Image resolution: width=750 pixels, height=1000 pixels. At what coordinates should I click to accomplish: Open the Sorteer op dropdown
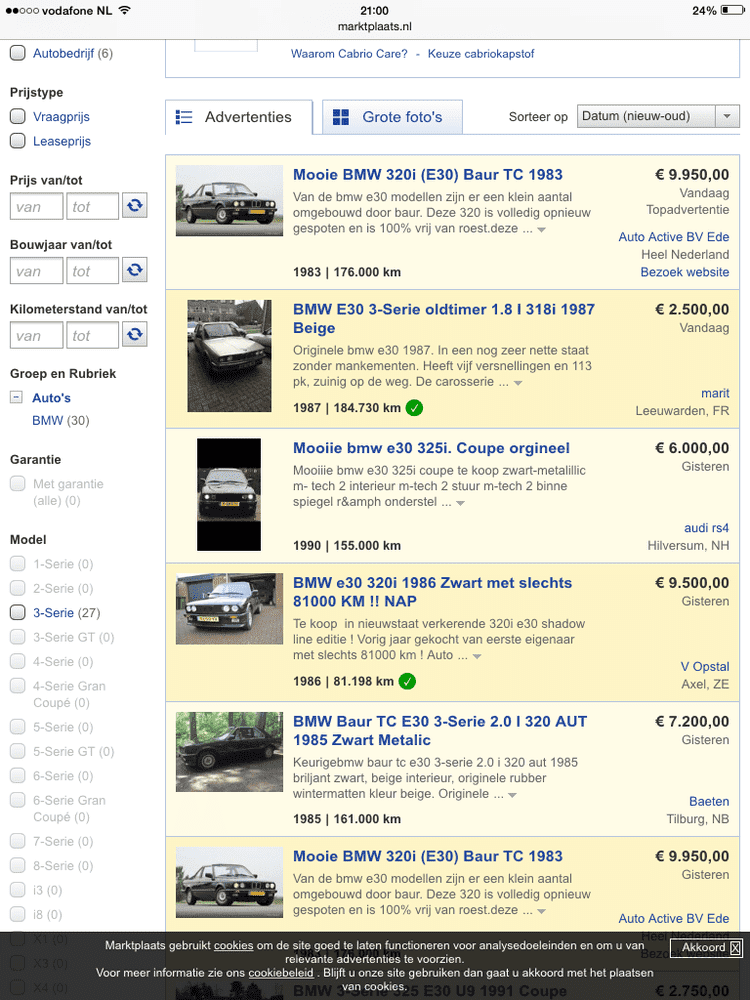tap(658, 116)
